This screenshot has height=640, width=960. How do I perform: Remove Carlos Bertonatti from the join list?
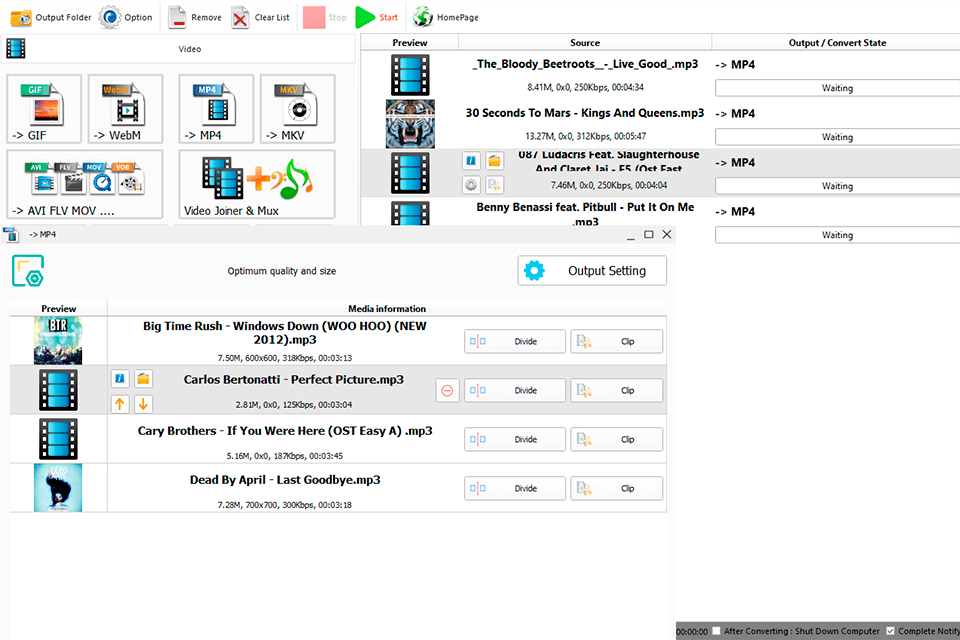(446, 390)
